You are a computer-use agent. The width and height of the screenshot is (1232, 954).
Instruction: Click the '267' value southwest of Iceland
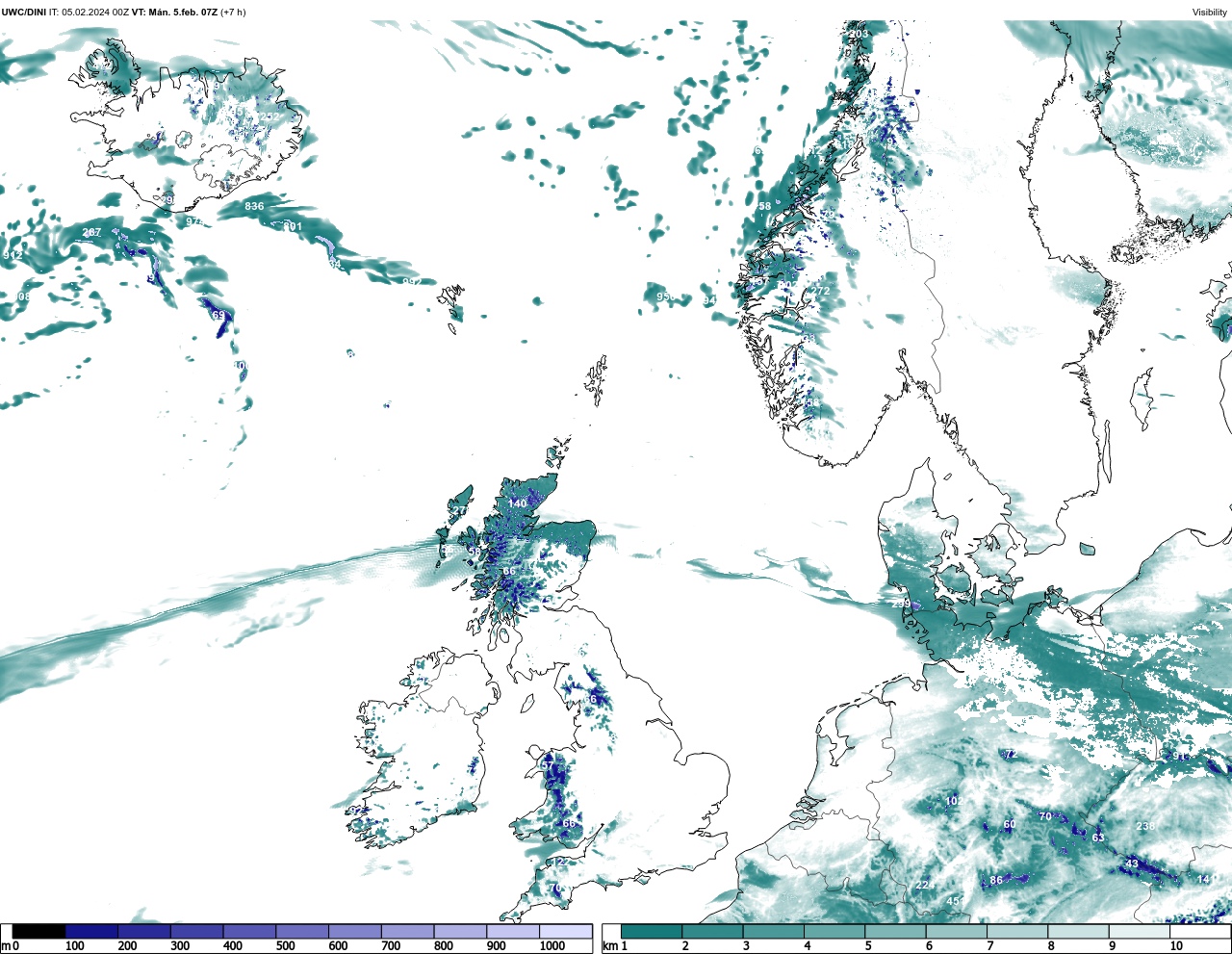click(x=91, y=233)
